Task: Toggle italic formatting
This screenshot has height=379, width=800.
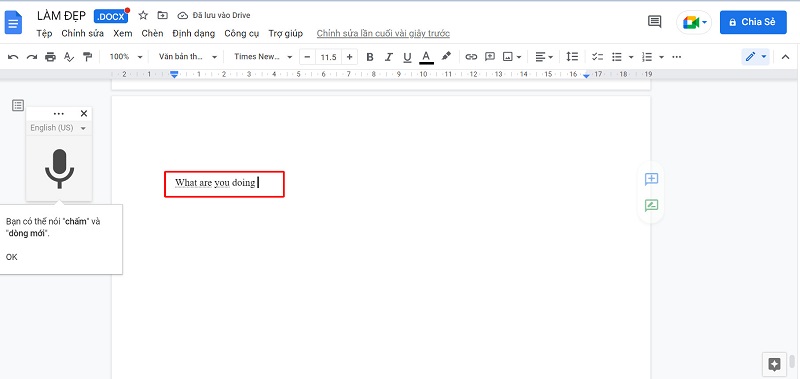Action: coord(388,57)
